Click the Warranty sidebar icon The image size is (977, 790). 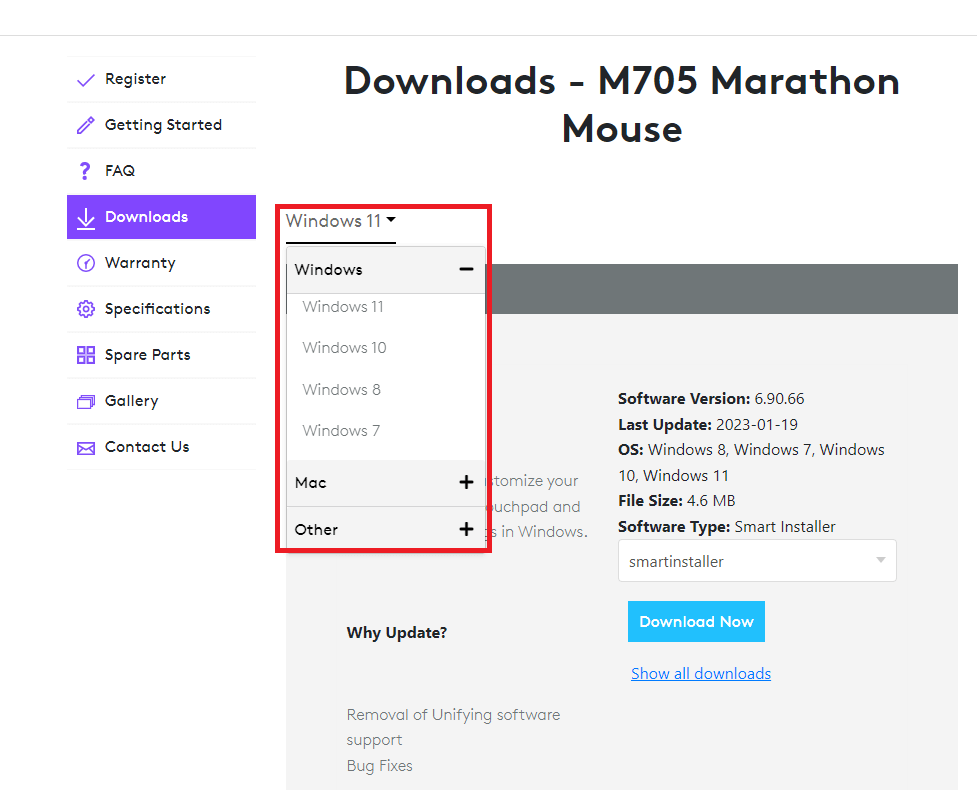point(86,264)
